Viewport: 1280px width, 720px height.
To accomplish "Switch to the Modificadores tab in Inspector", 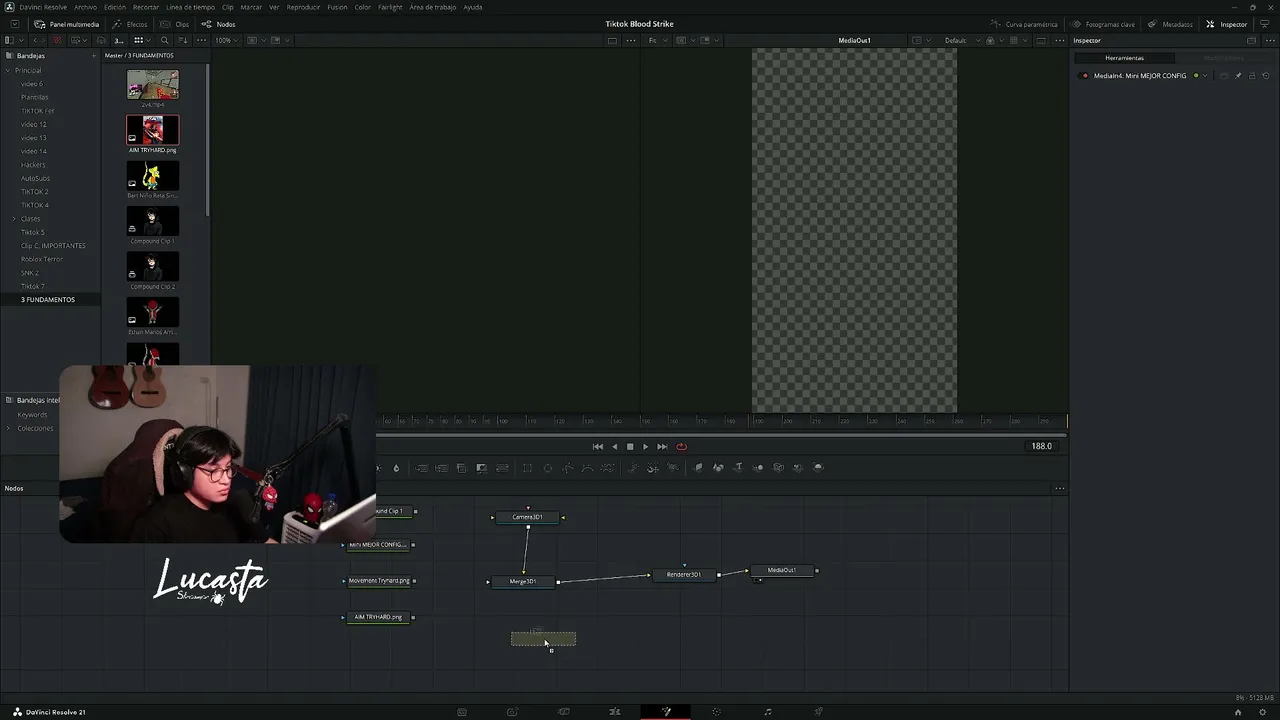I will tap(1223, 58).
